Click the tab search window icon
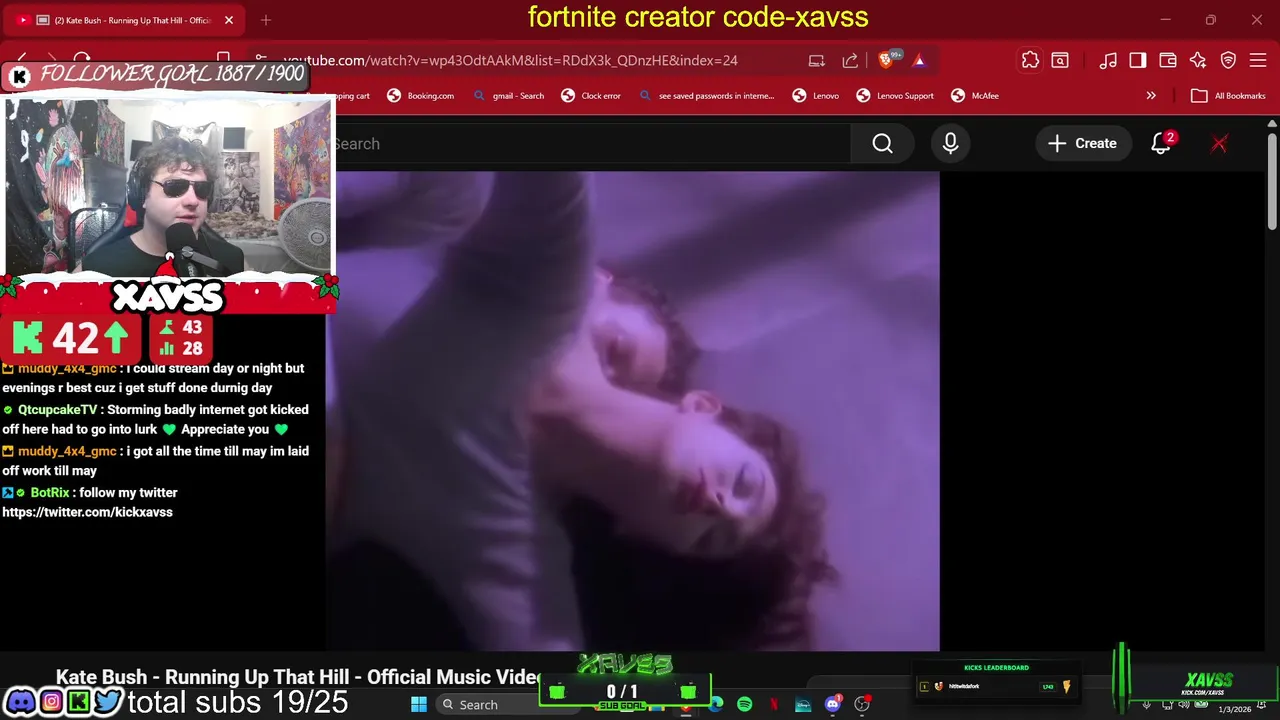The width and height of the screenshot is (1280, 720). (x=1060, y=60)
